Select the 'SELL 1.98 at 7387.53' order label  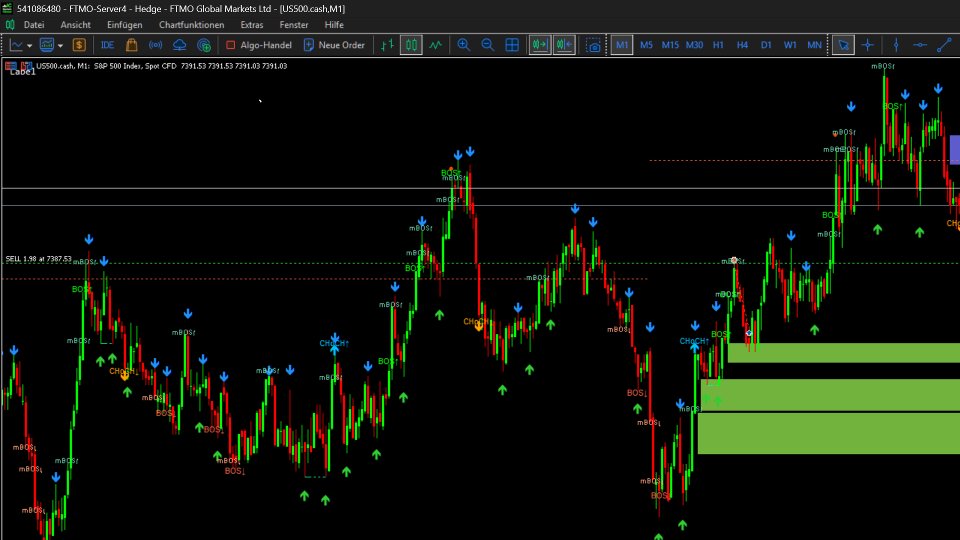coord(39,259)
